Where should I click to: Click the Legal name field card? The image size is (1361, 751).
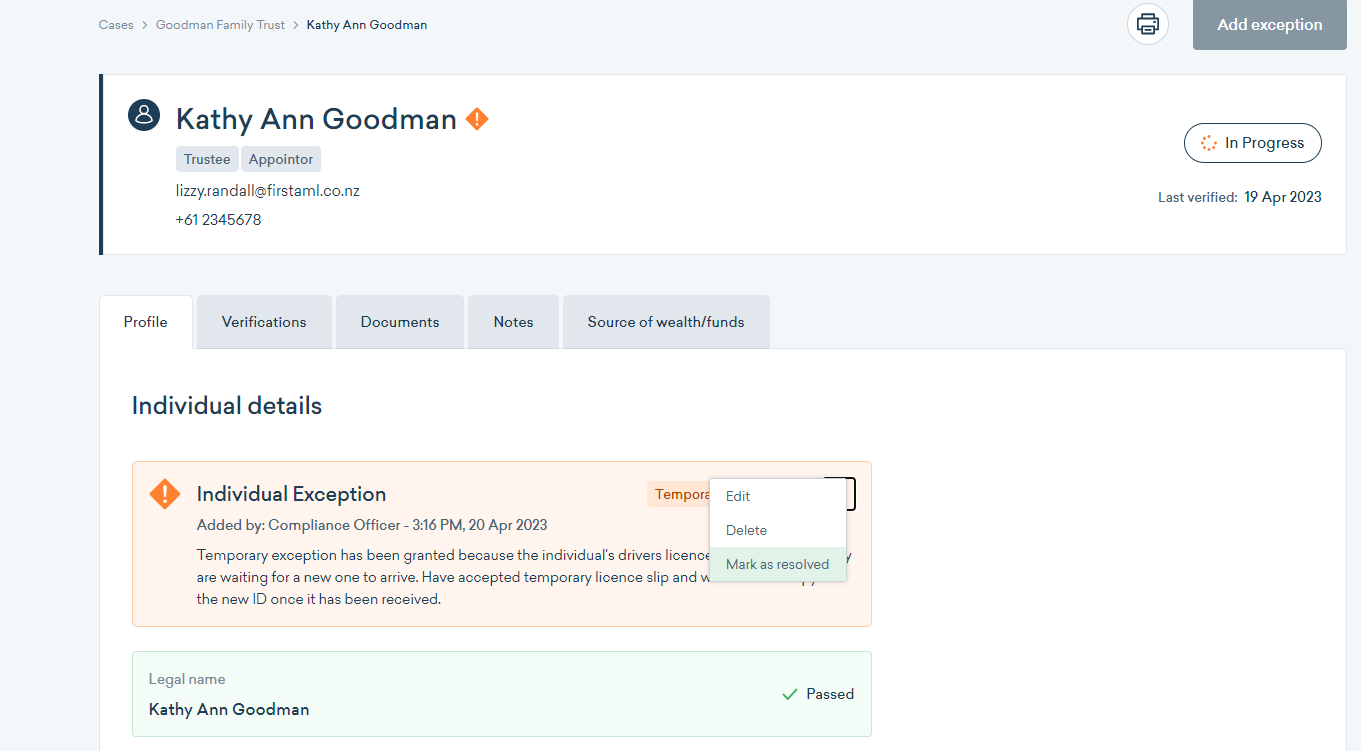click(502, 694)
